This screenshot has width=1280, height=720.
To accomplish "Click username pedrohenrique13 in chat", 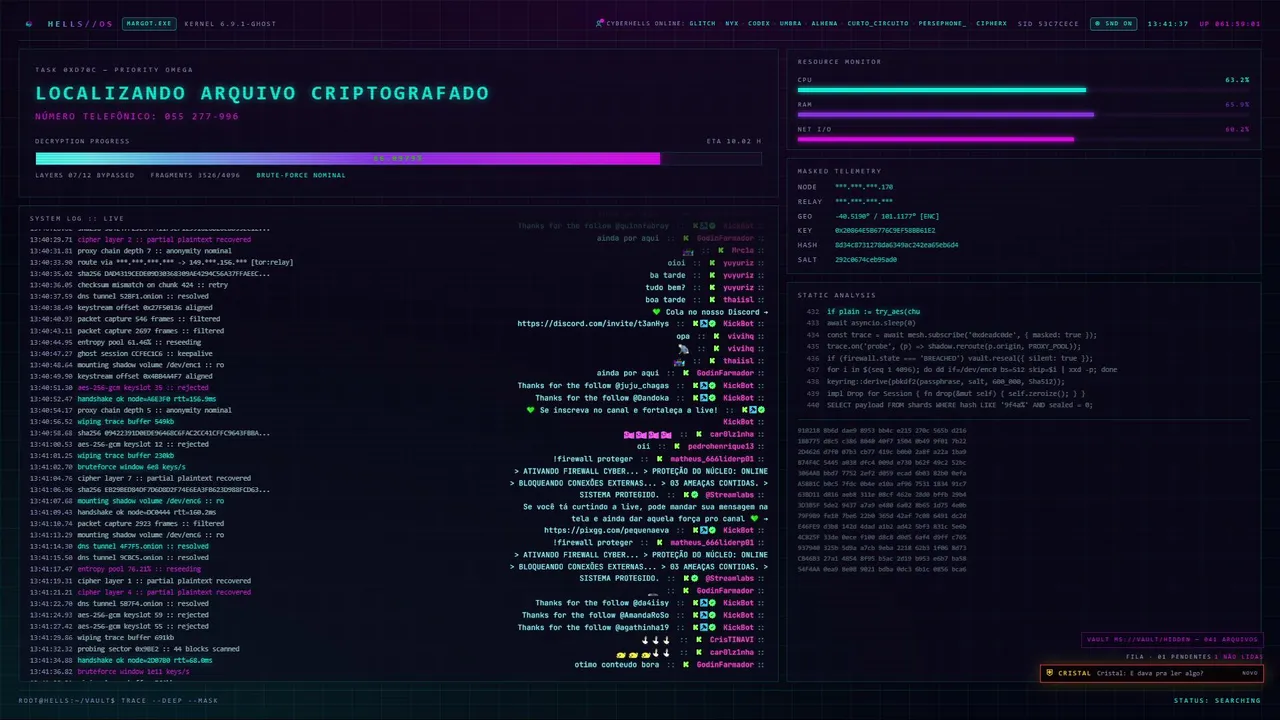I will (x=721, y=446).
